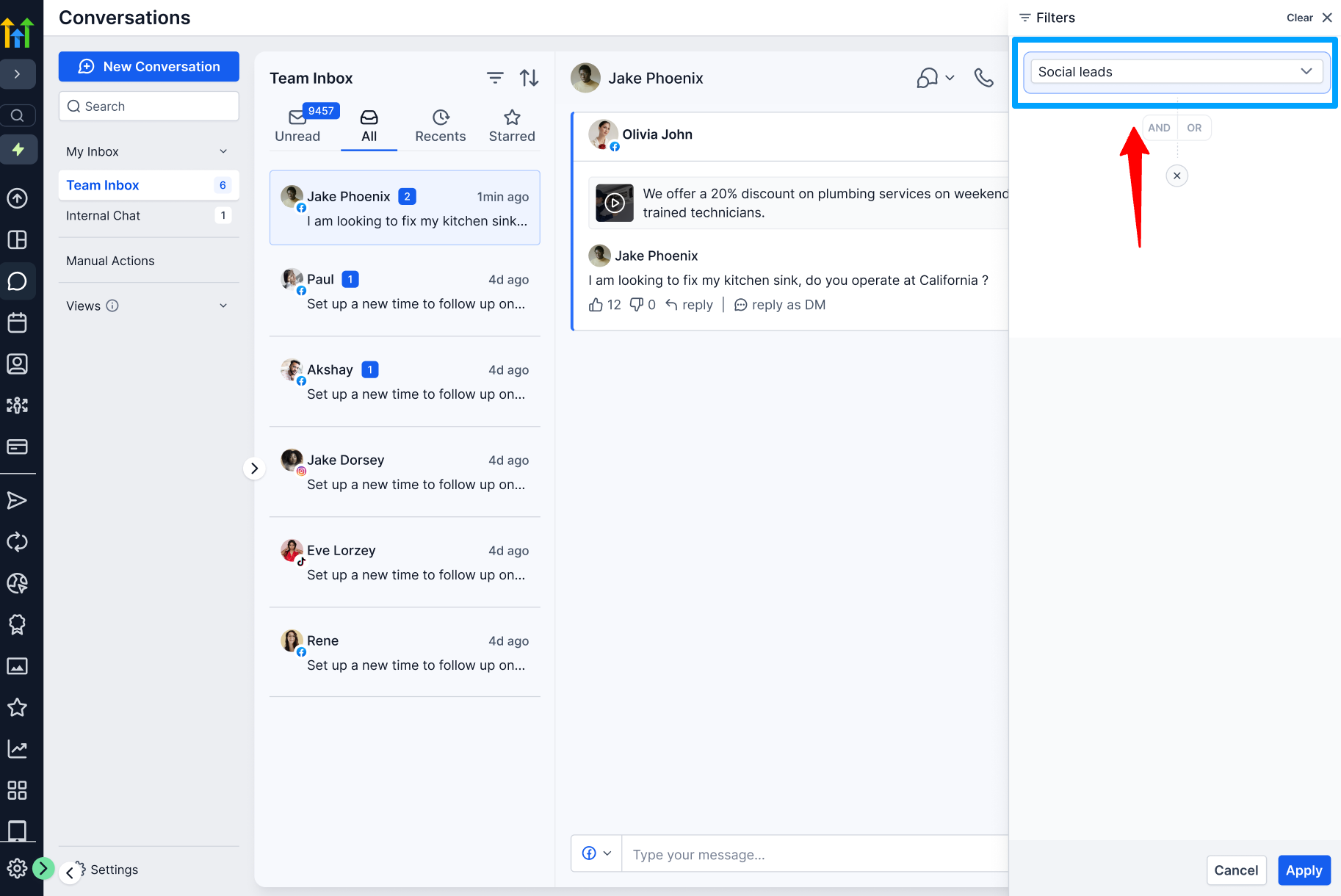Click the sidebar search magnifier icon
This screenshot has height=896, width=1341.
18,115
